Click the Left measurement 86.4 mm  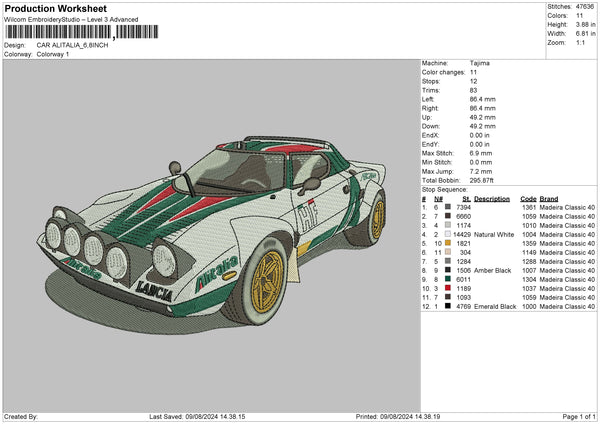[x=483, y=99]
